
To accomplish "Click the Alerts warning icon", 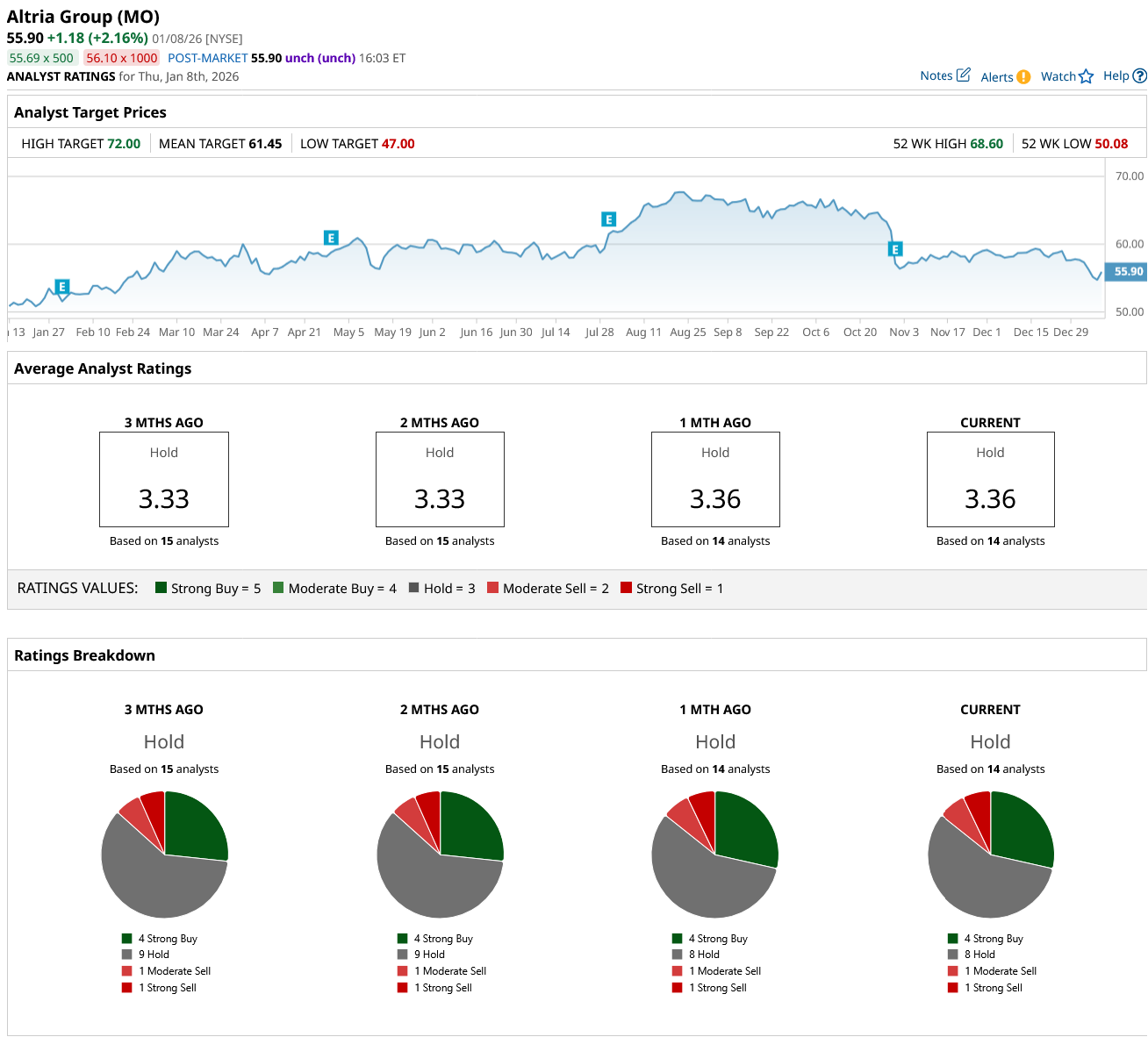I will point(1023,77).
